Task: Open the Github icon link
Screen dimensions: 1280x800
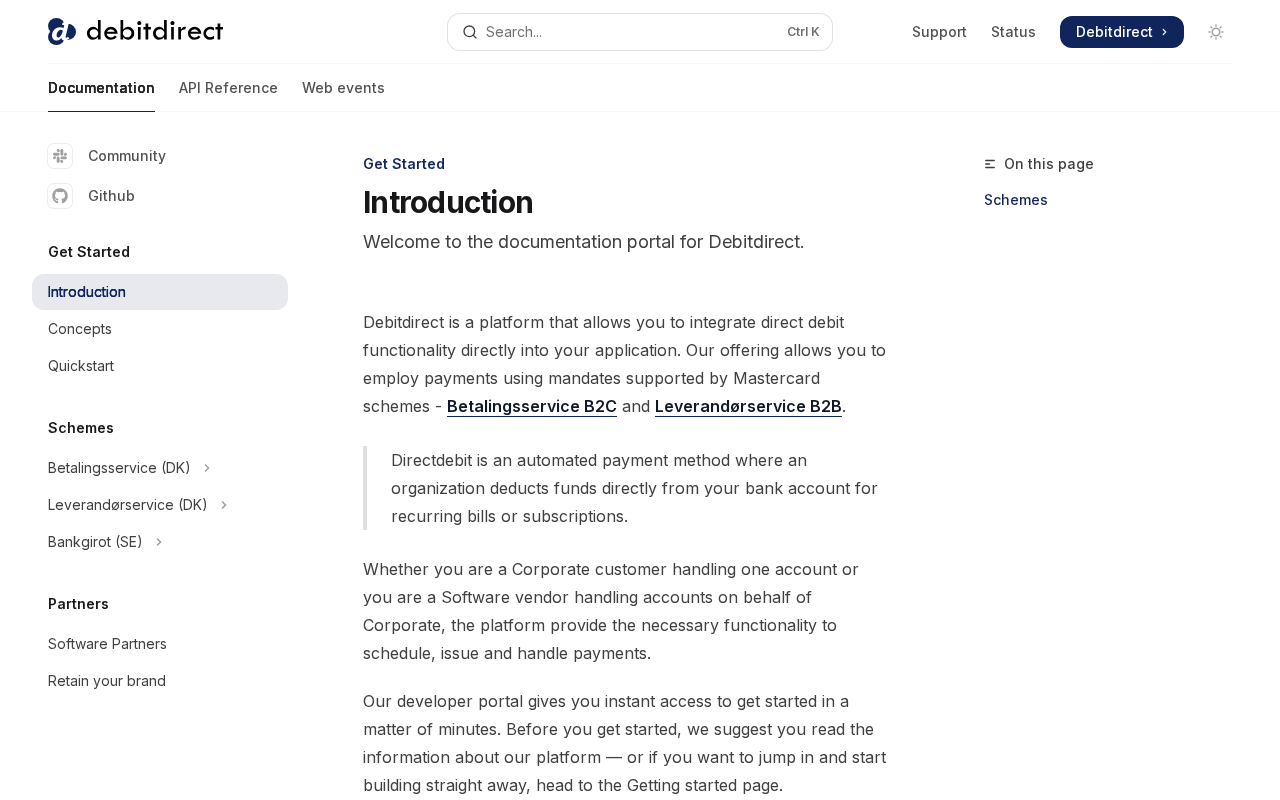Action: point(60,196)
